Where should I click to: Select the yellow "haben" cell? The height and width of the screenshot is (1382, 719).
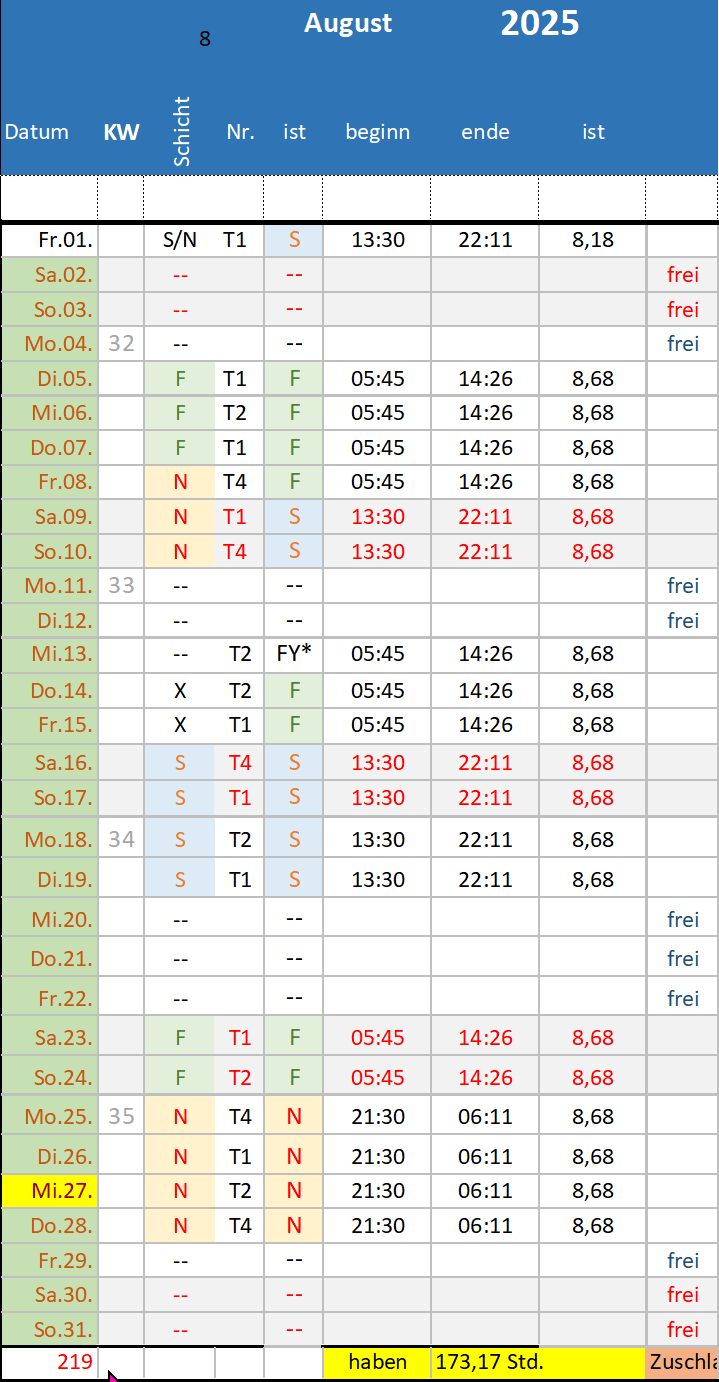click(x=377, y=1361)
